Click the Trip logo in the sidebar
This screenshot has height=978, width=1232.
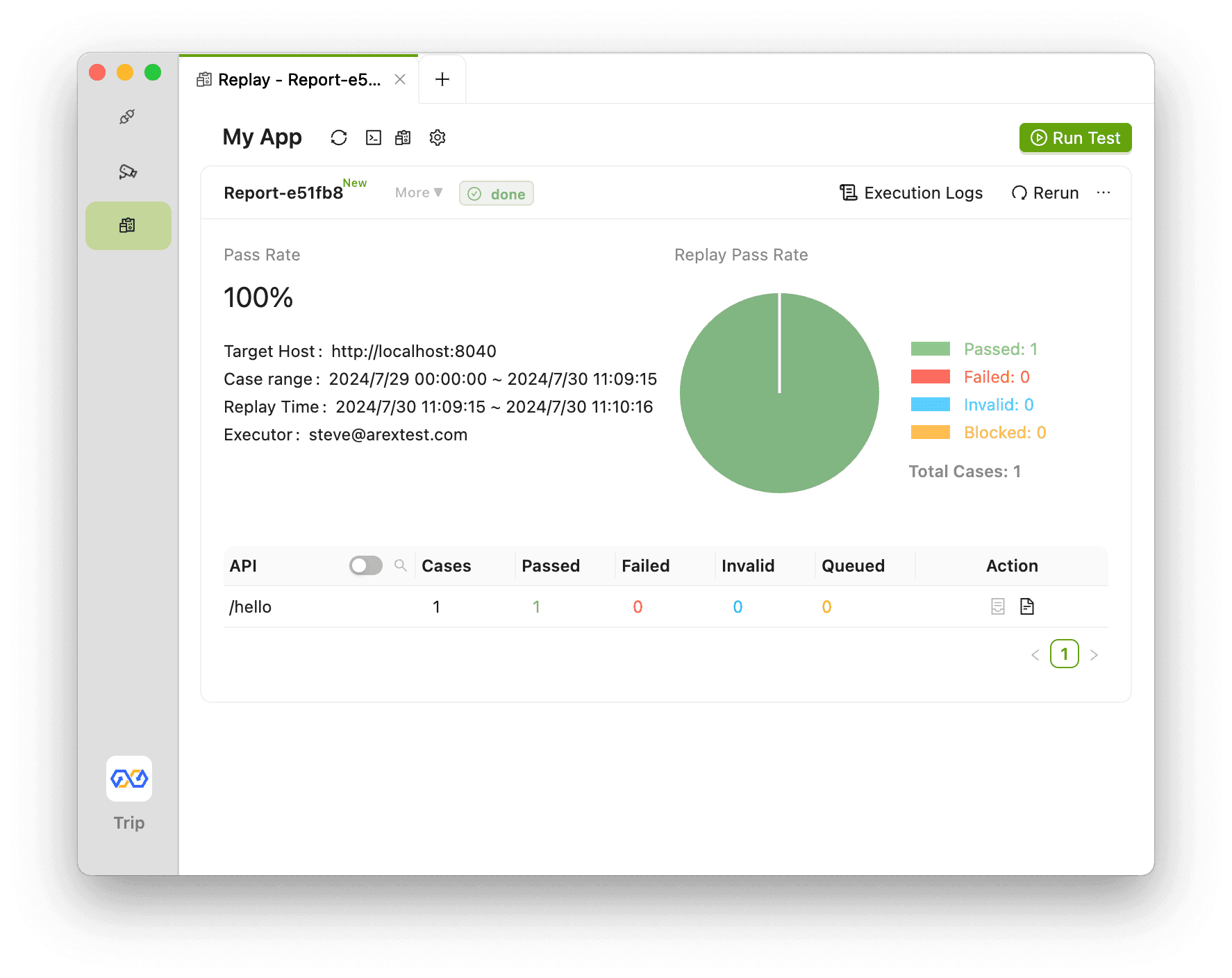tap(129, 779)
